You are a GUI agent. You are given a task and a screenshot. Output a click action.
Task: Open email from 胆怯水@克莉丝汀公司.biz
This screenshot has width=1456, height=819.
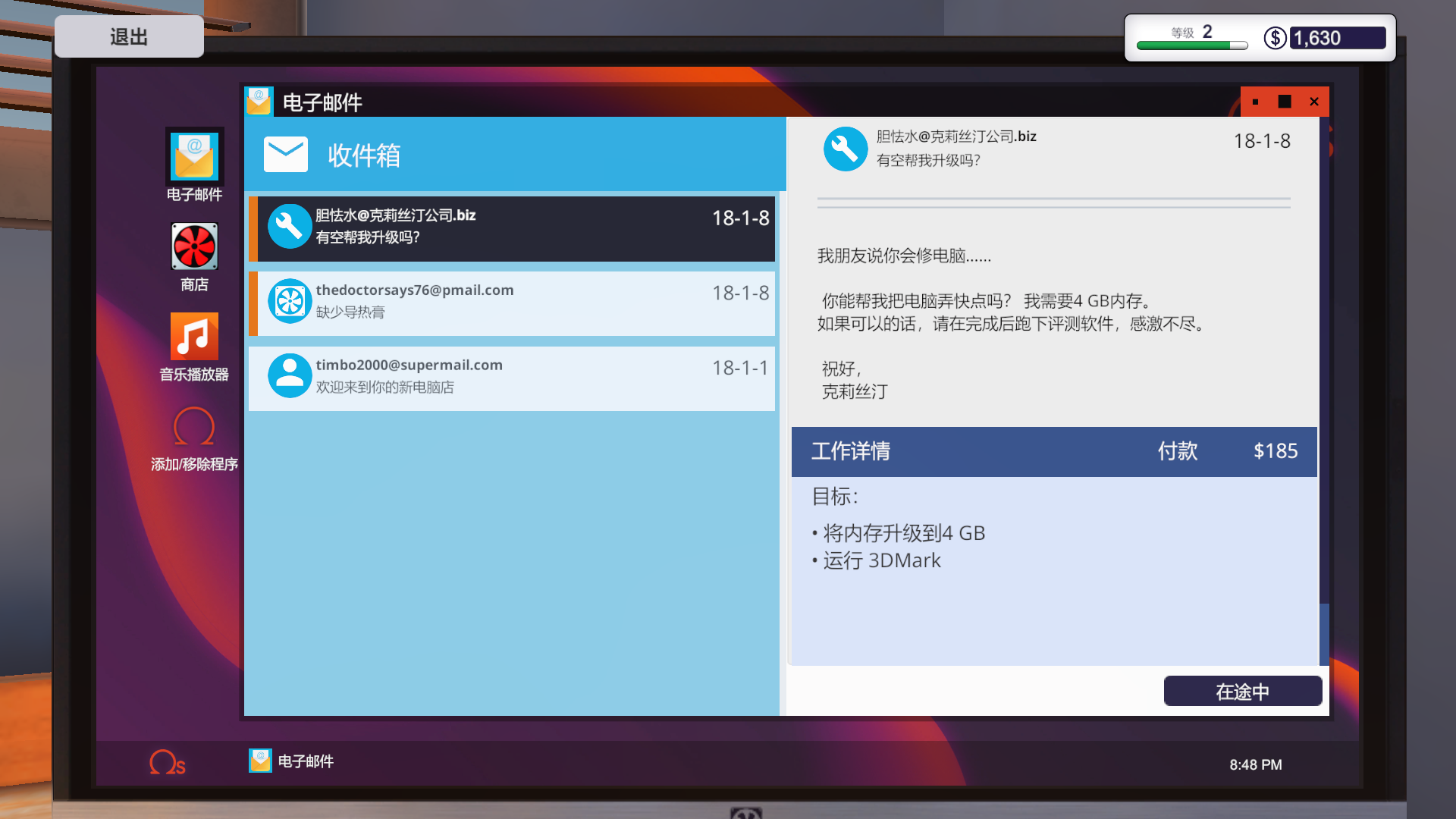click(x=512, y=228)
